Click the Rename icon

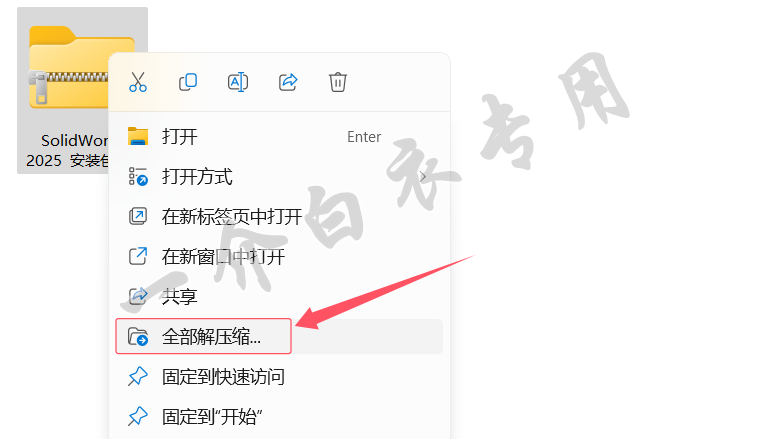pos(238,82)
